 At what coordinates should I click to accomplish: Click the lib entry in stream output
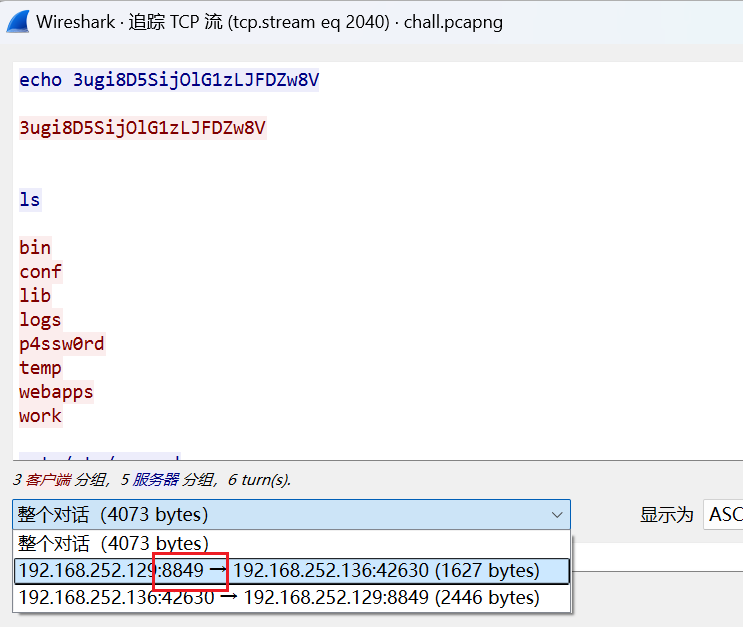coord(35,296)
